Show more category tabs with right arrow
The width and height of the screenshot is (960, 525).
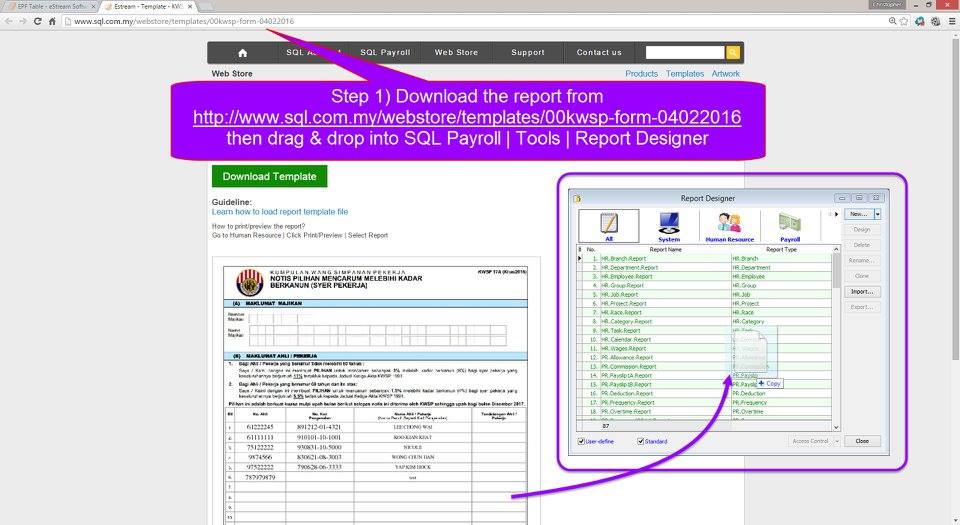coord(836,214)
